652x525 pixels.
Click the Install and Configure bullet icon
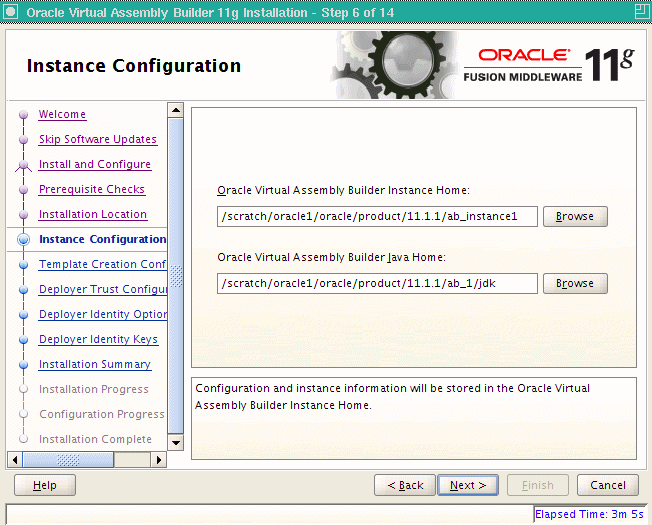24,165
